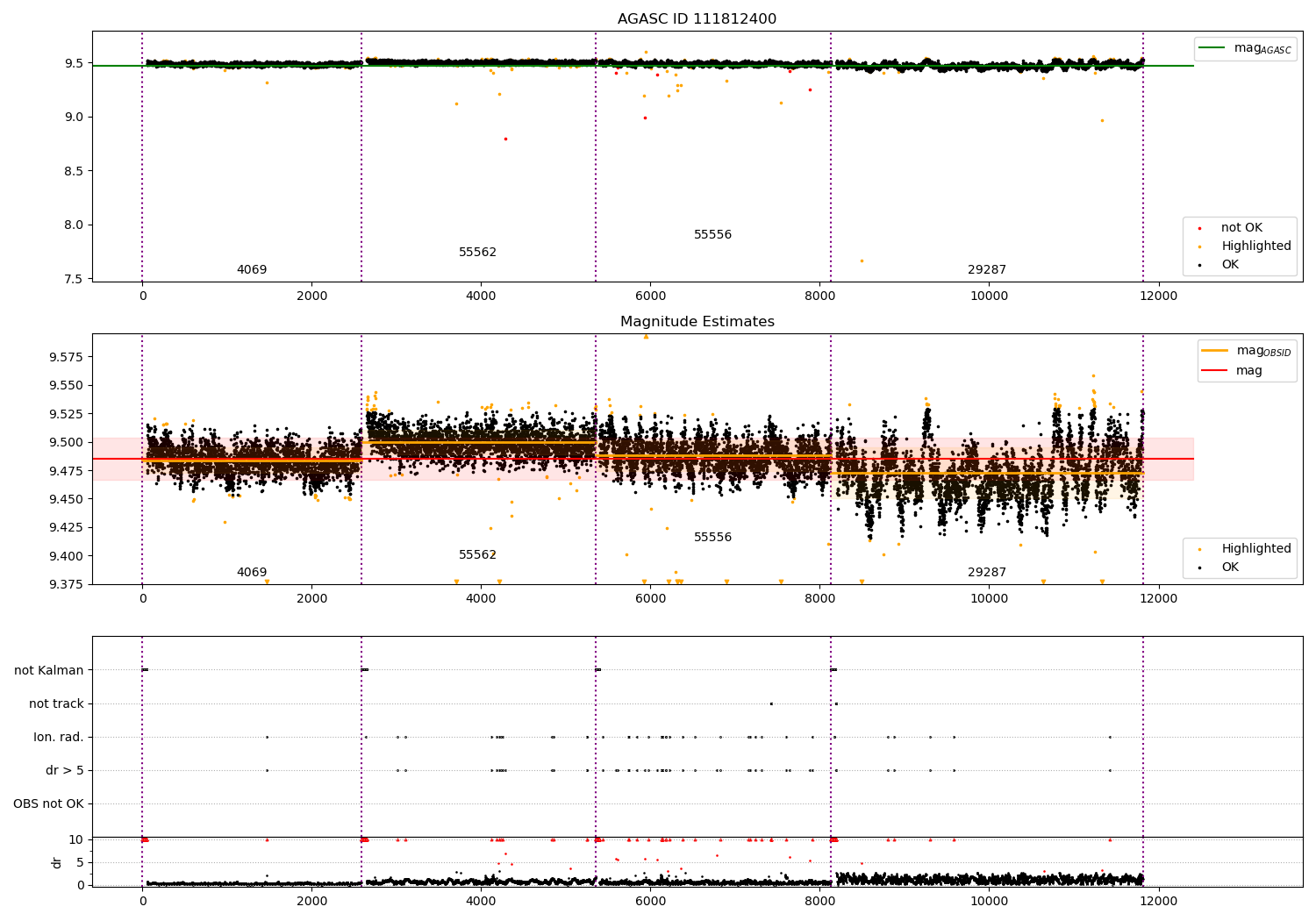Click the '9.500' y-axis tick label
The image size is (1316, 921).
(67, 442)
